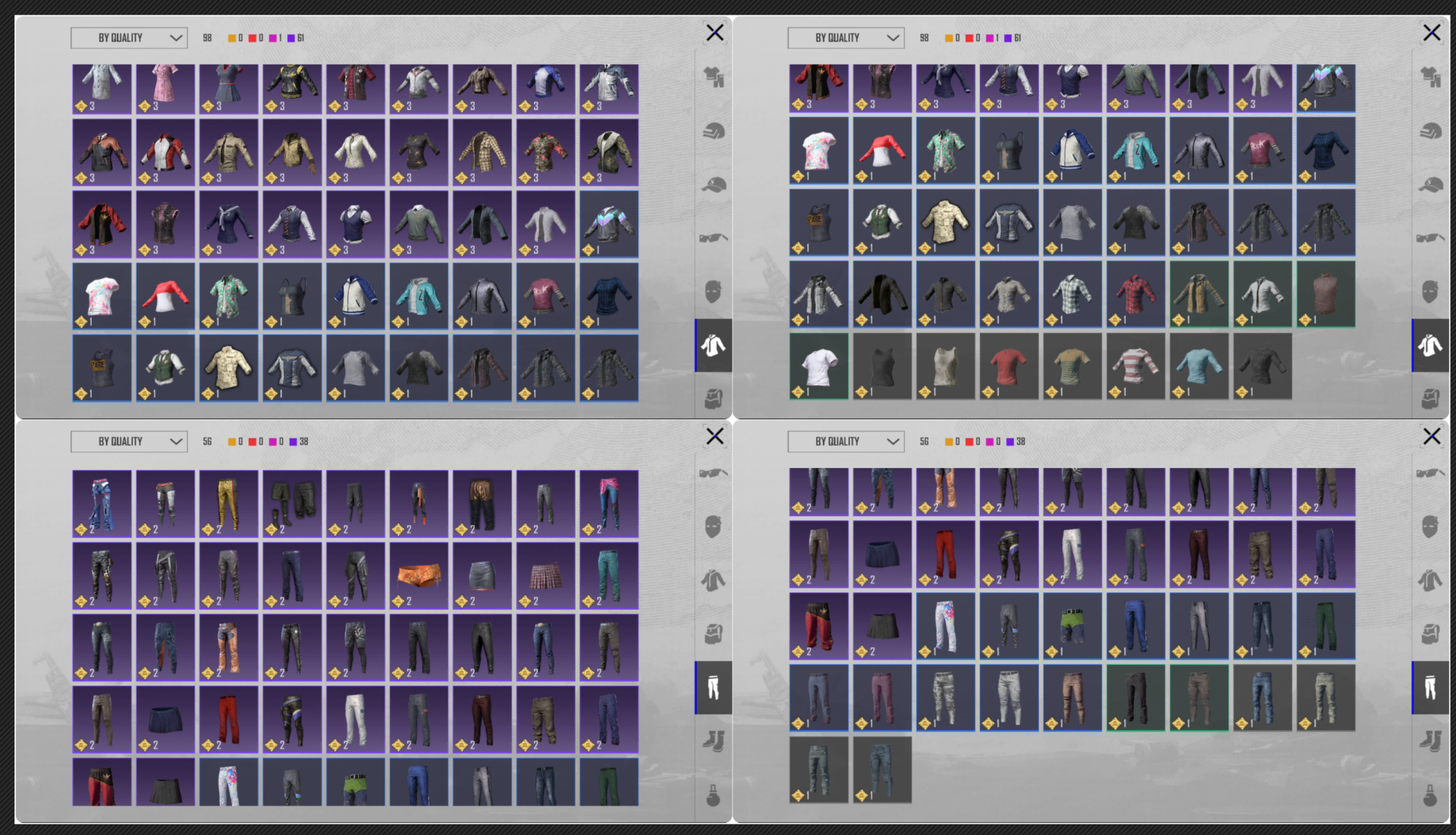Select white floral t-shirt in top-left panel
This screenshot has width=1456, height=835.
coord(102,297)
